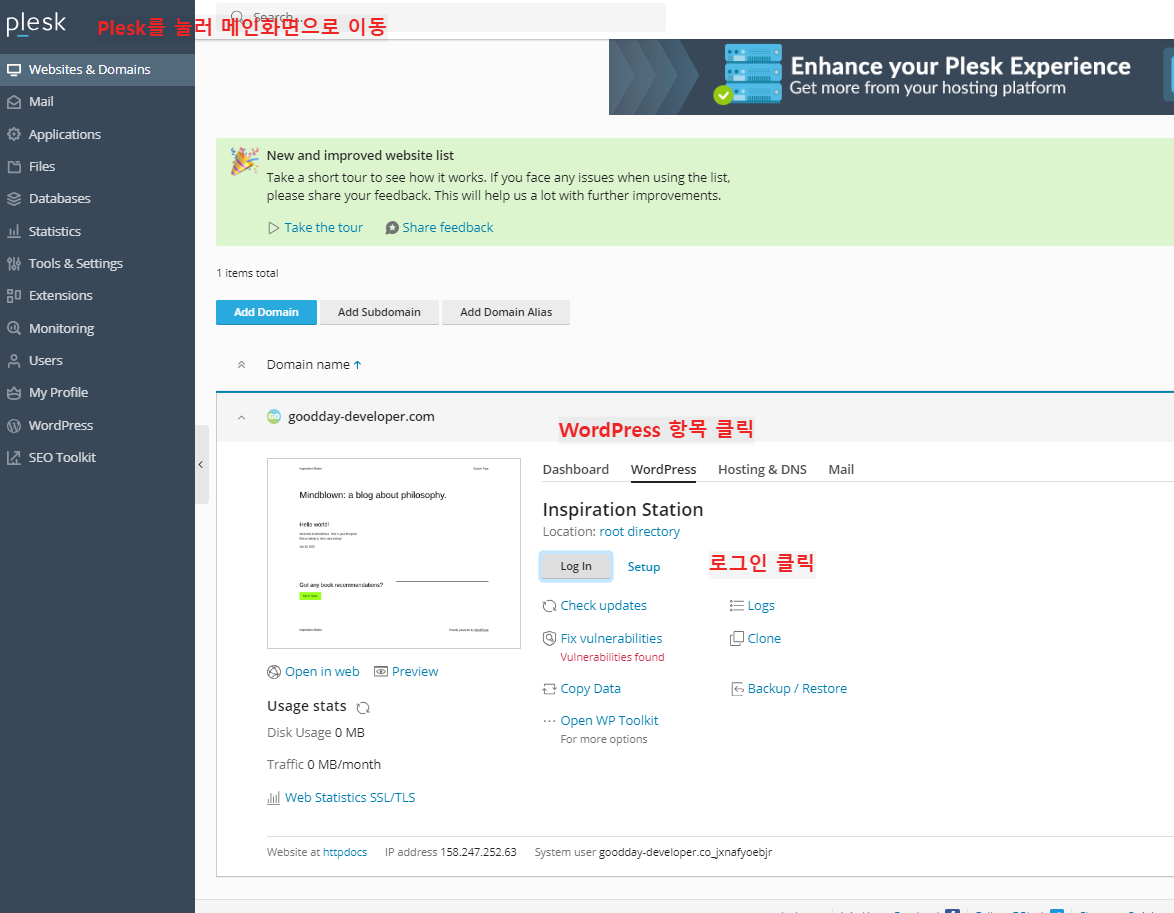Click the search input field
The height and width of the screenshot is (913, 1174).
pos(441,16)
